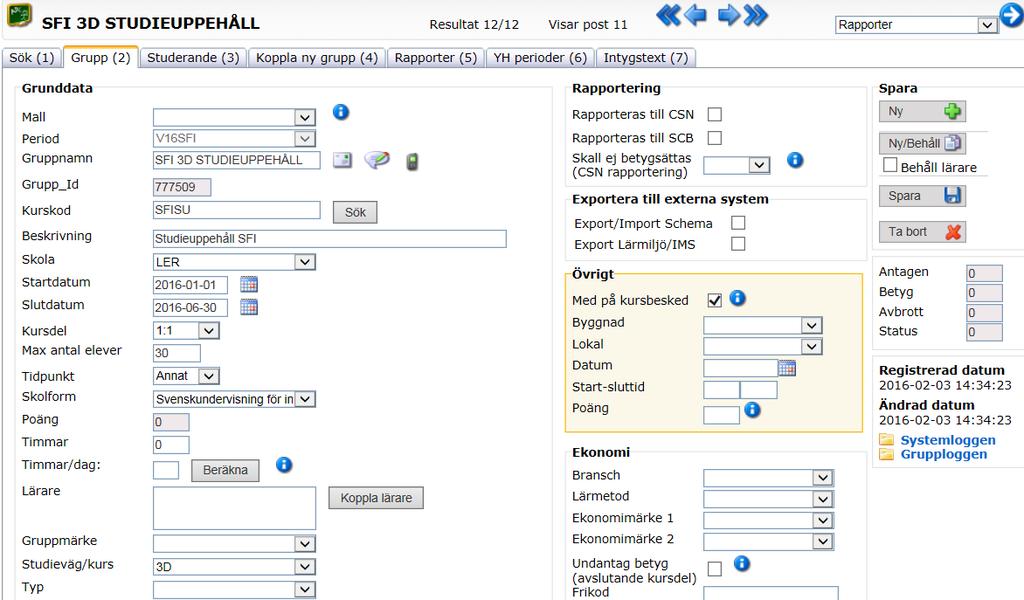
Task: Go to previous record arrow
Action: tap(696, 14)
